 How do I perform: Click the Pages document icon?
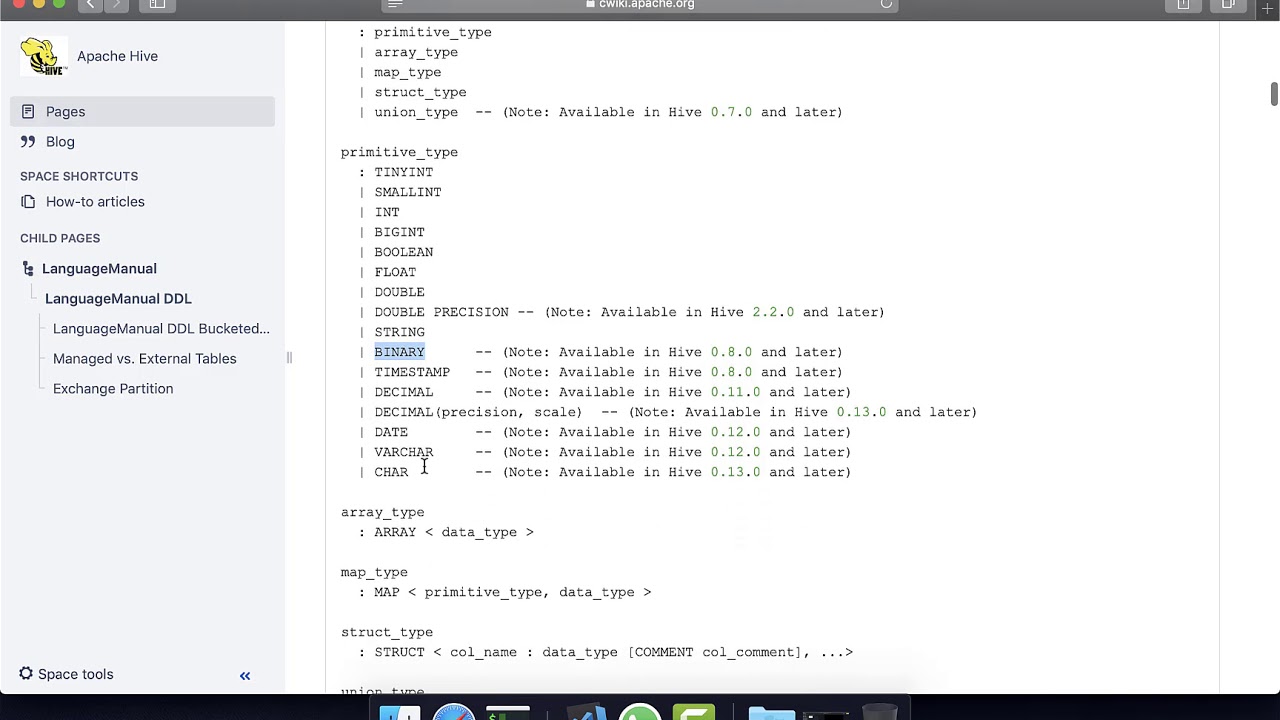click(28, 111)
